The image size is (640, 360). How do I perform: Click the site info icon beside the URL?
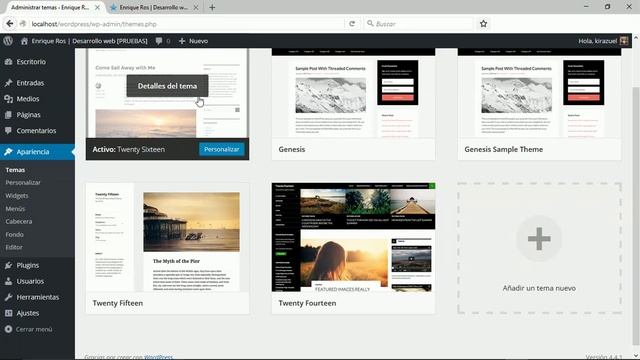[x=23, y=24]
